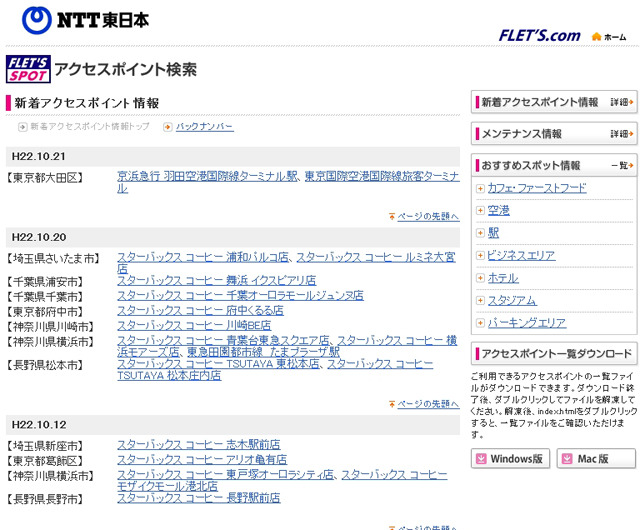Open スターバックス 東戸塚オーロラシティ店 link

point(225,474)
